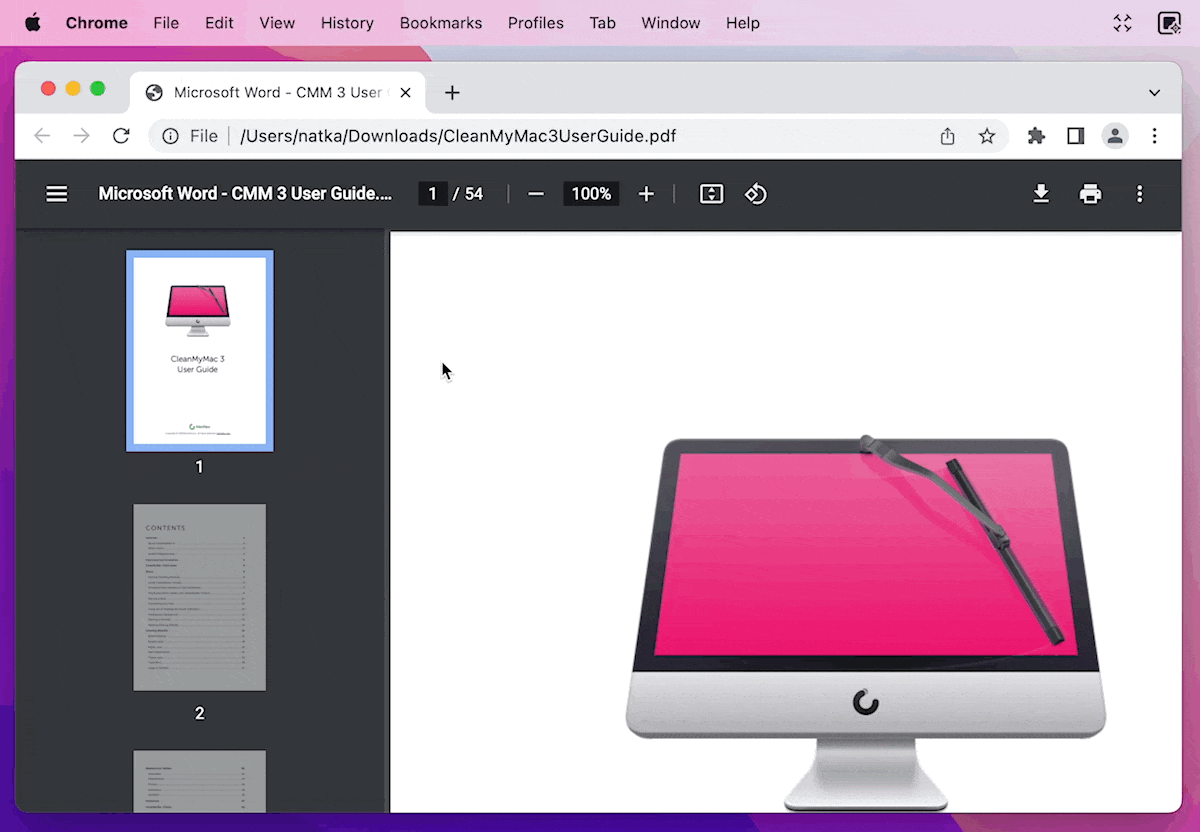This screenshot has height=832, width=1200.
Task: Toggle the PDF sidebar menu icon
Action: tap(57, 194)
